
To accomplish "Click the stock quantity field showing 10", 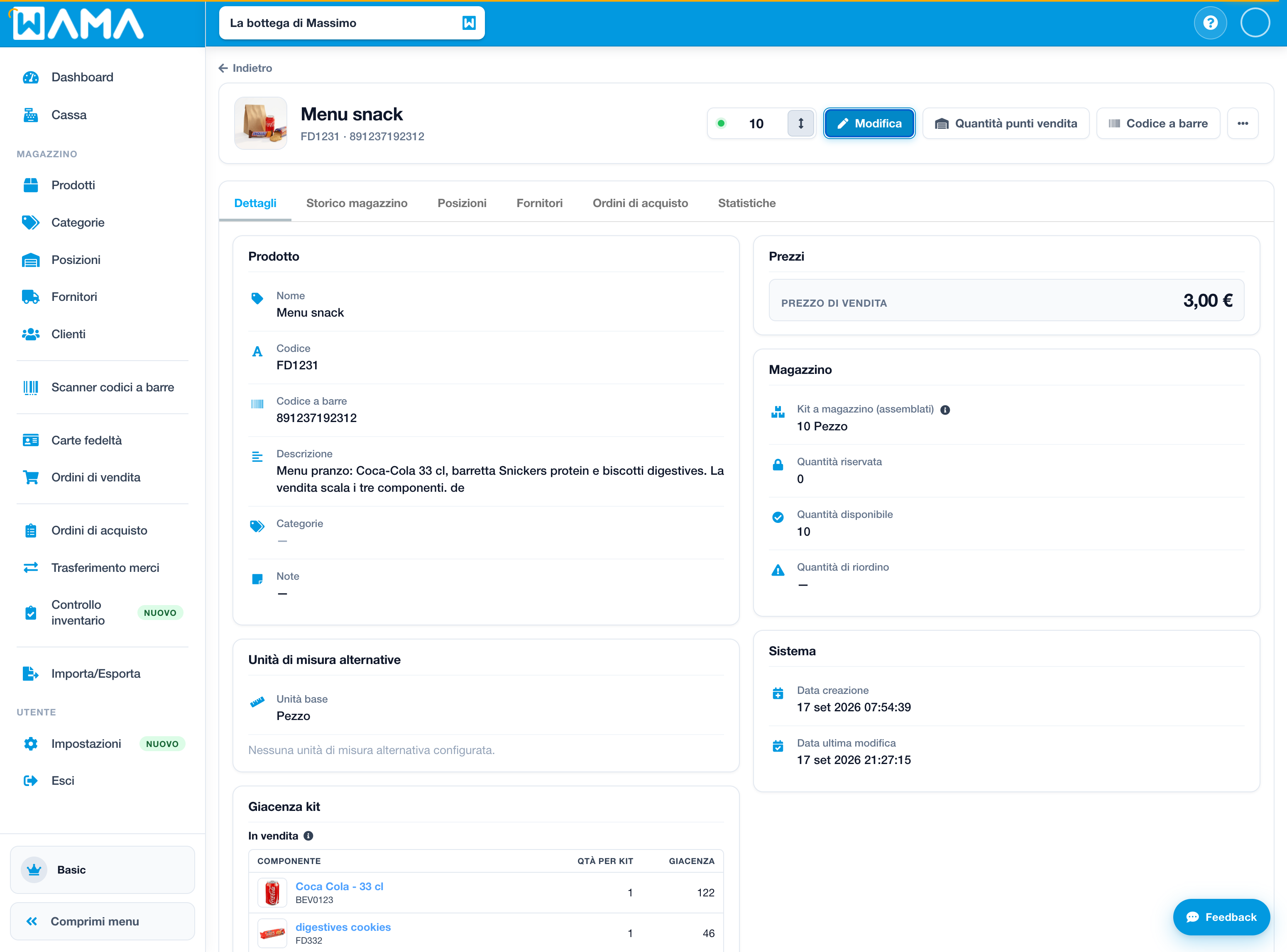I will point(756,123).
